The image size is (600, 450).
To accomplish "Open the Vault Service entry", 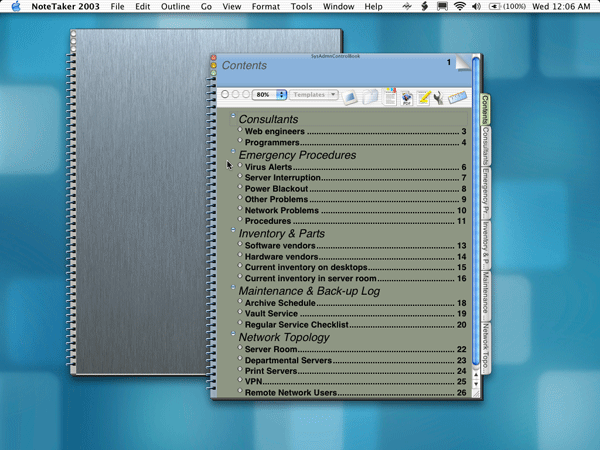I will (355, 314).
